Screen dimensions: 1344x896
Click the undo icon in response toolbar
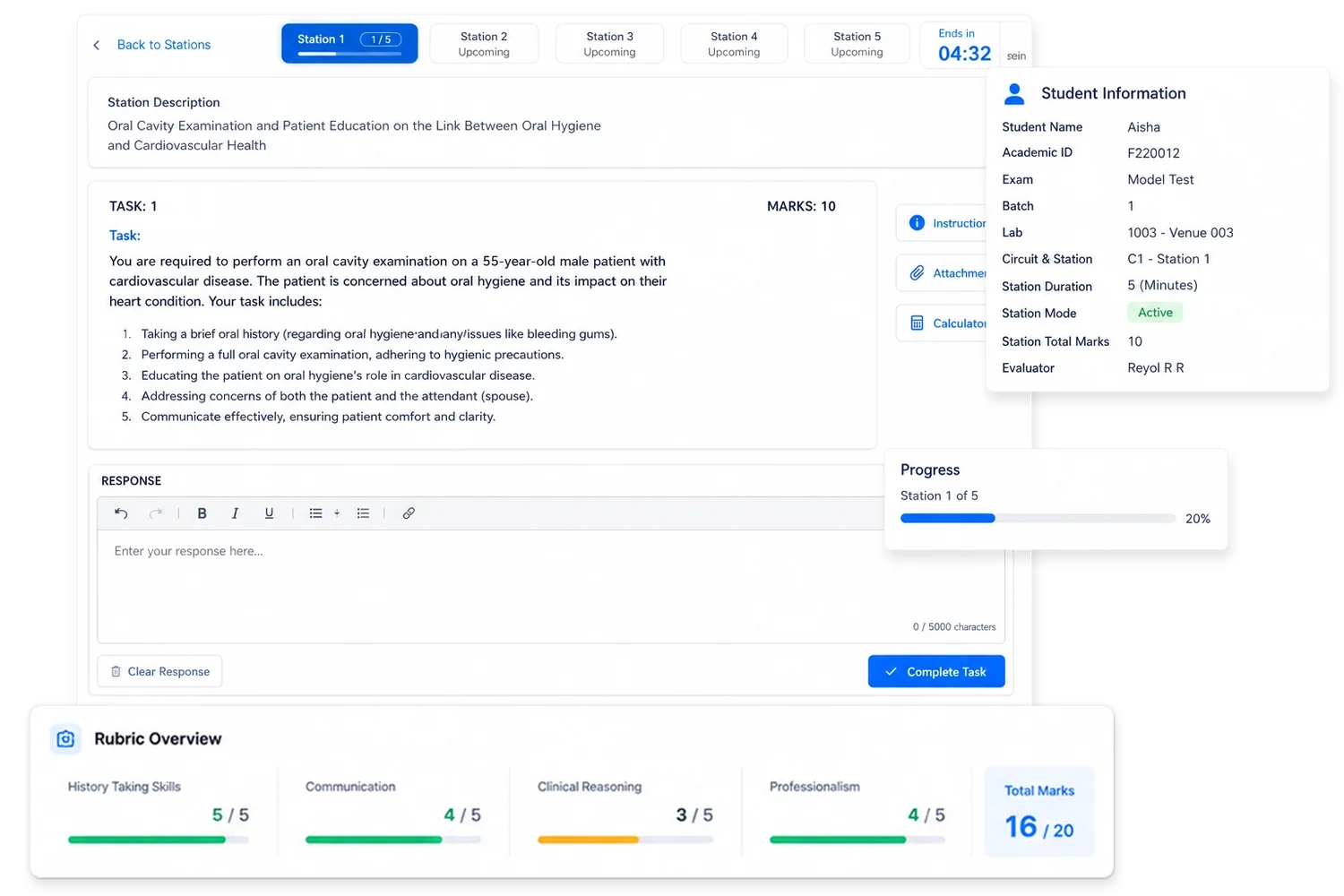pos(121,513)
